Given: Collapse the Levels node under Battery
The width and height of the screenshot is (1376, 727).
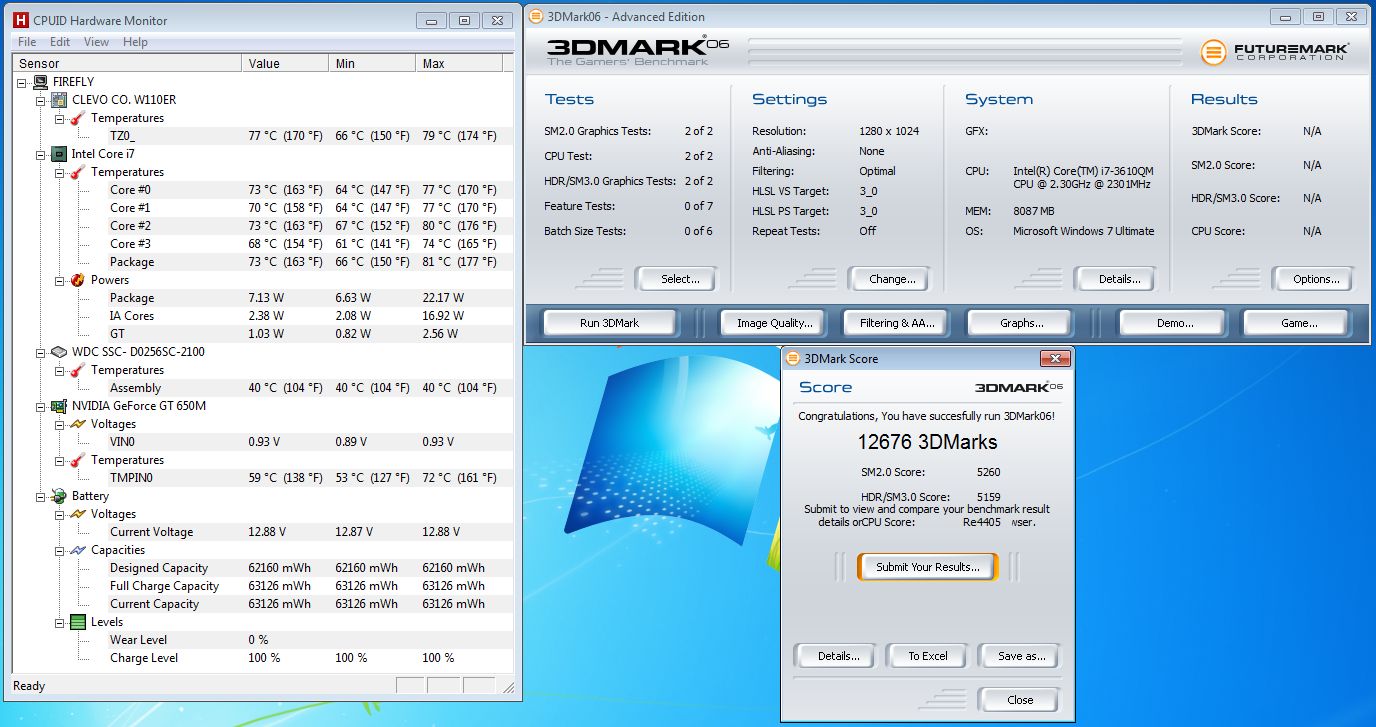Looking at the screenshot, I should pos(59,622).
